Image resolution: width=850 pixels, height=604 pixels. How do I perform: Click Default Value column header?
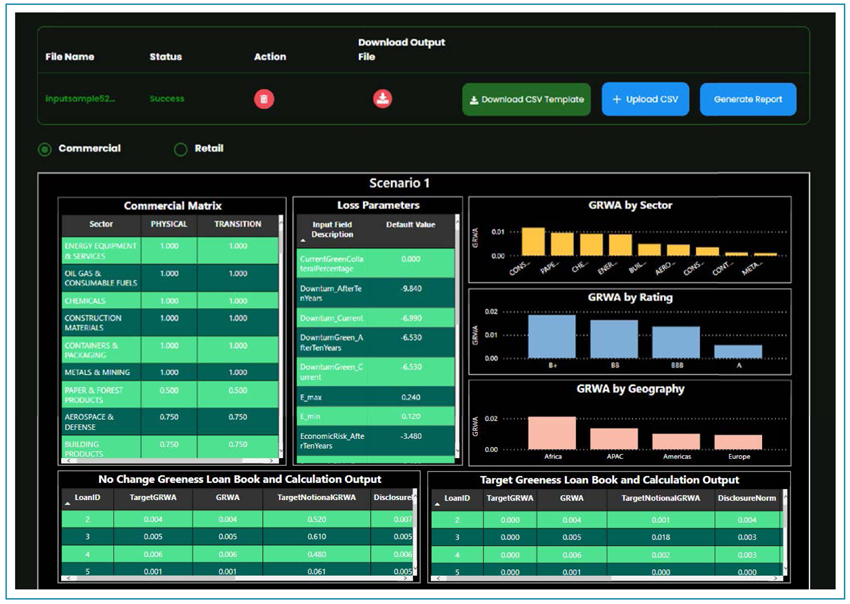pos(410,224)
